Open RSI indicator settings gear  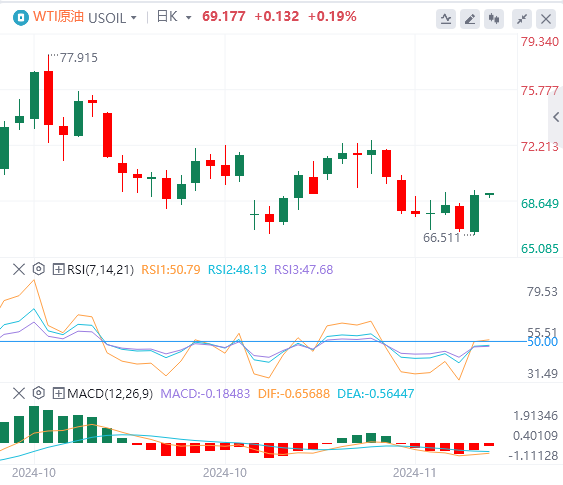pos(38,269)
